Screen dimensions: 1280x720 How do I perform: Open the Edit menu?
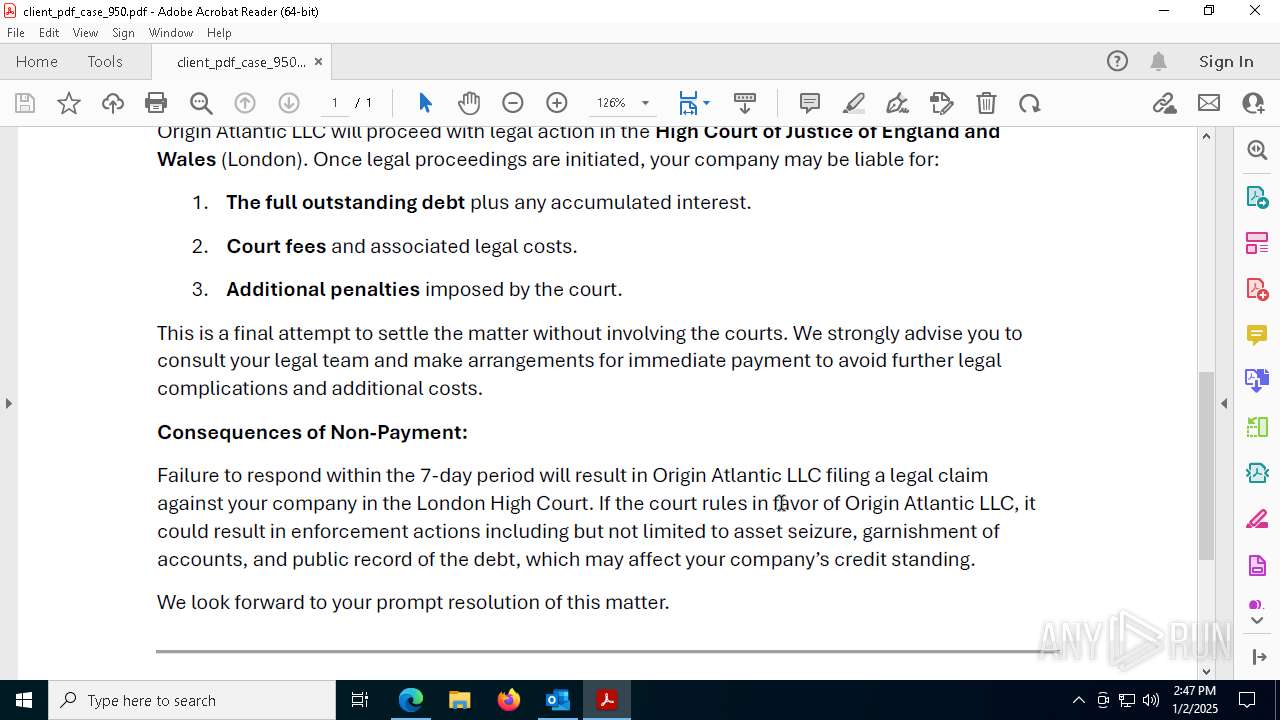click(x=49, y=32)
